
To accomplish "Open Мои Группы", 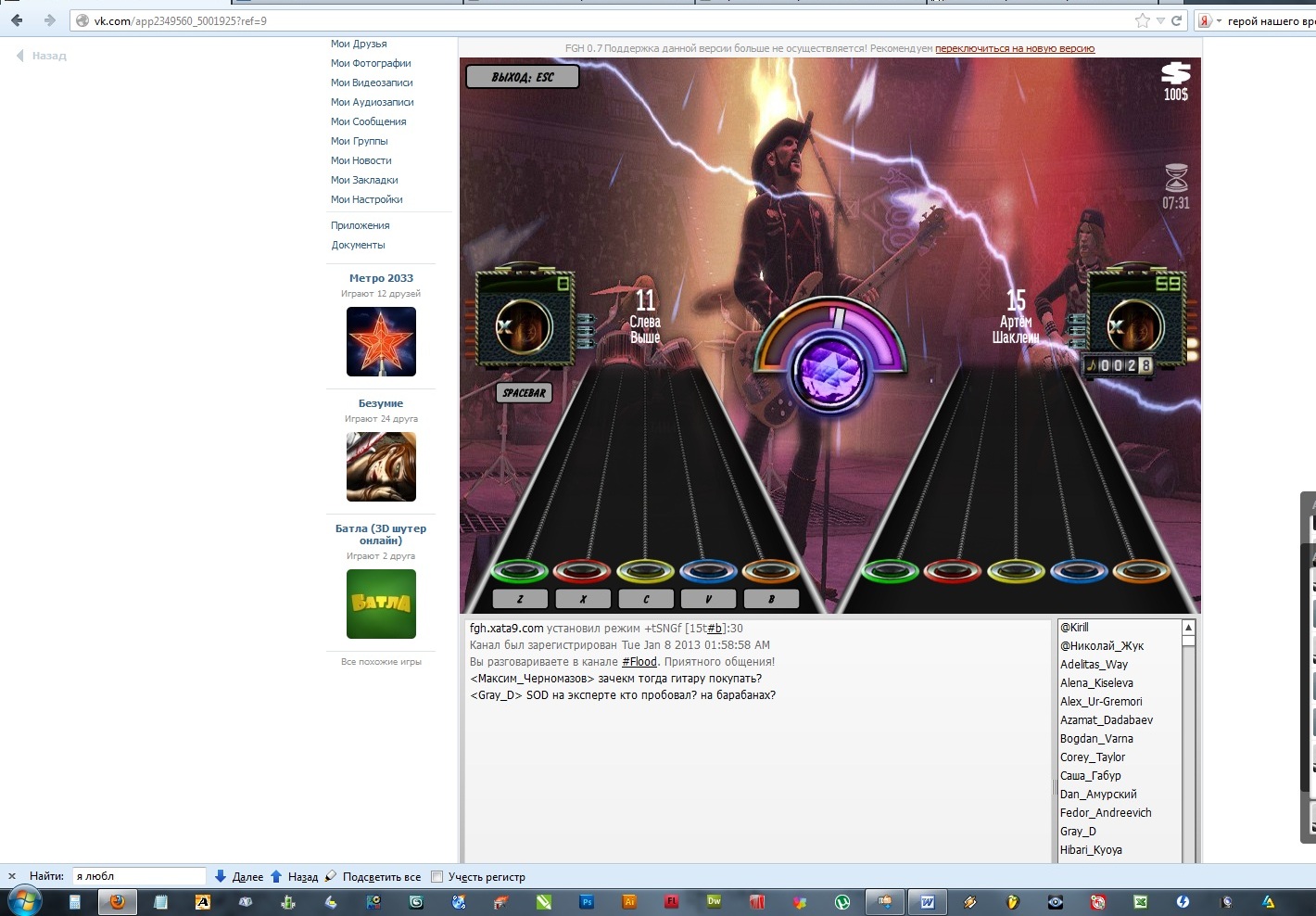I will tap(360, 141).
